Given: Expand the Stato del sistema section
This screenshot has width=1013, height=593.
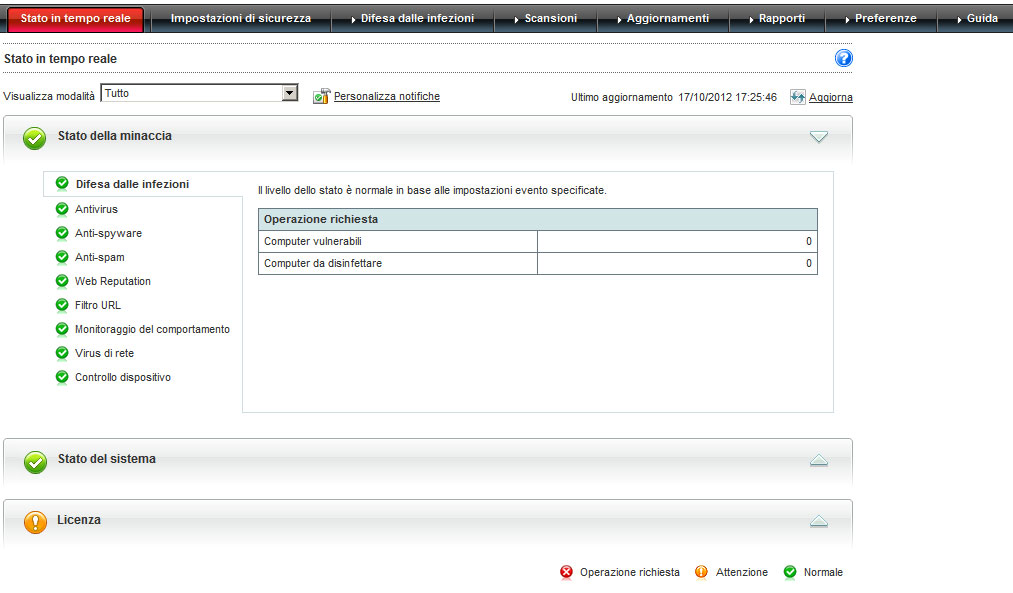Looking at the screenshot, I should coord(819,460).
